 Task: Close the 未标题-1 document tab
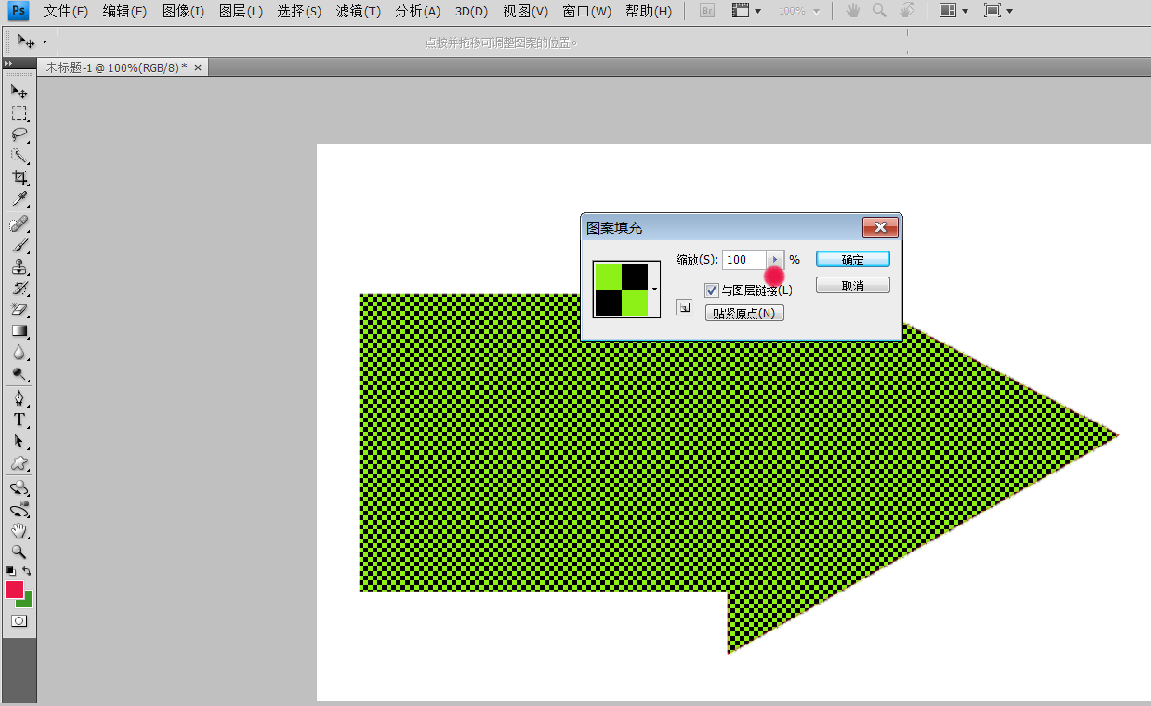point(197,68)
